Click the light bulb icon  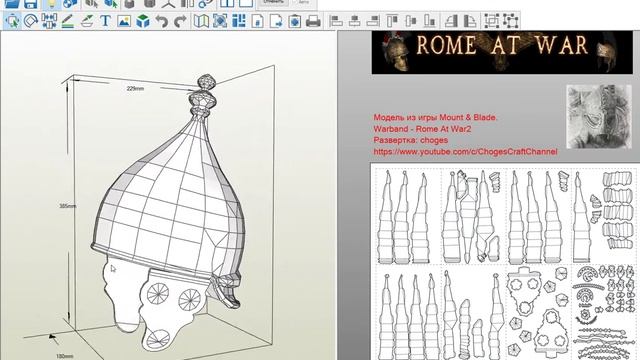pos(51,4)
